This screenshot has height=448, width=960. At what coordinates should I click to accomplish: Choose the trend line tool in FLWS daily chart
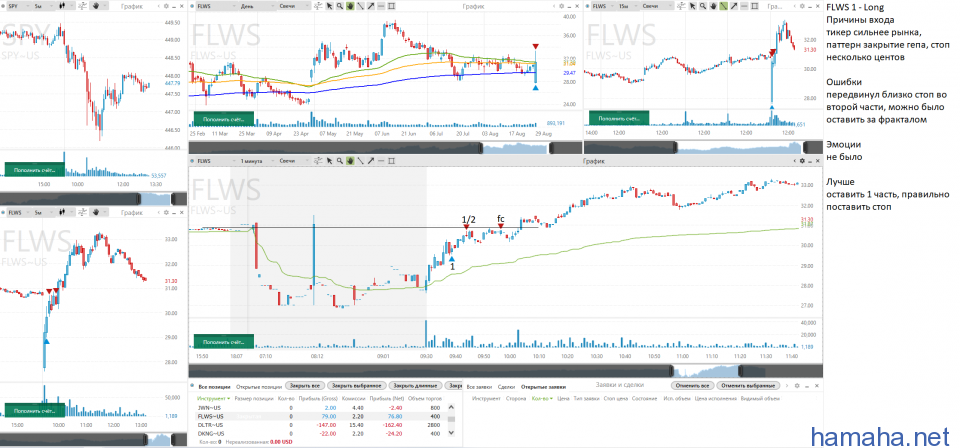point(361,6)
